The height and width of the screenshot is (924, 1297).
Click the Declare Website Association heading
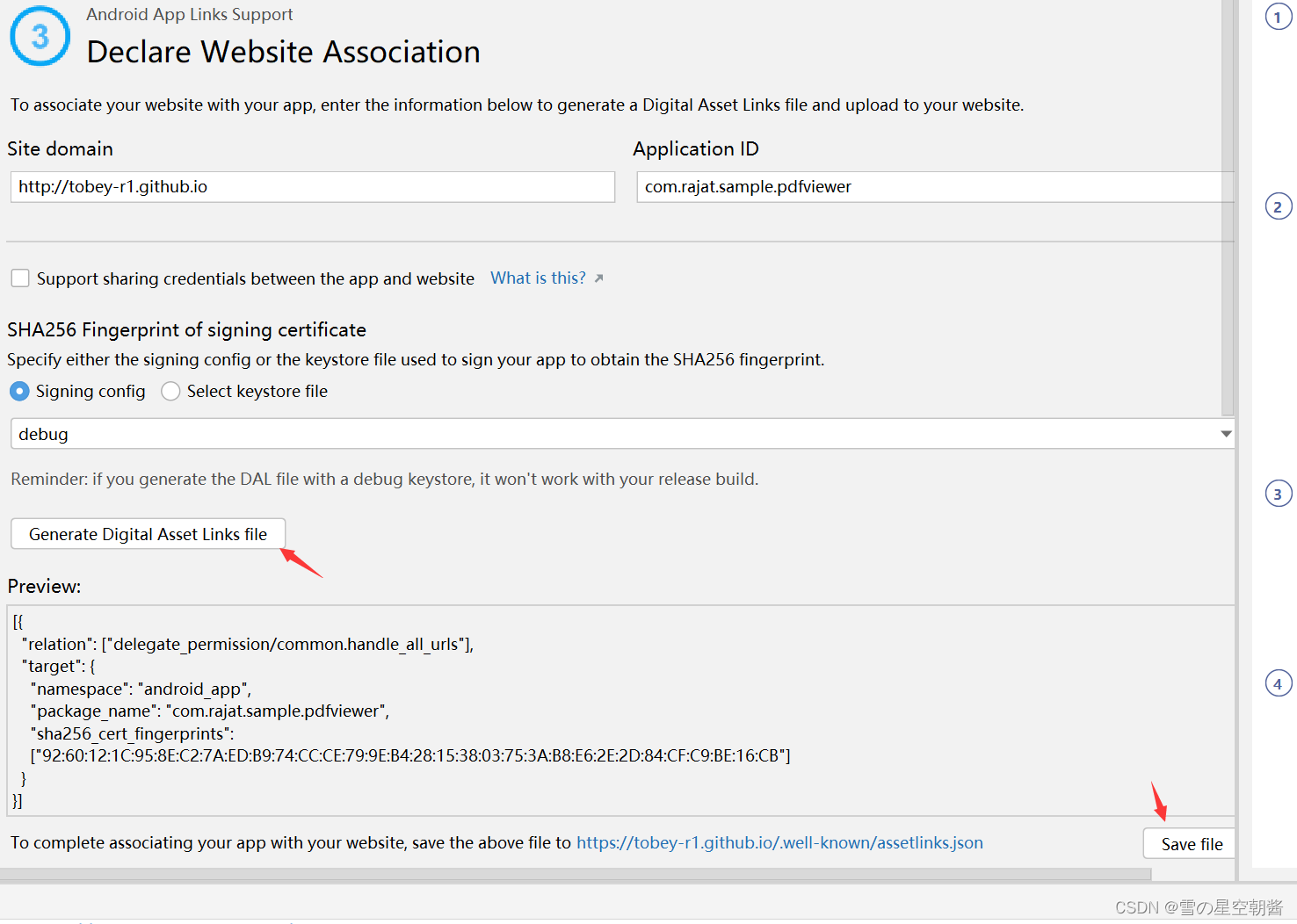click(x=284, y=52)
